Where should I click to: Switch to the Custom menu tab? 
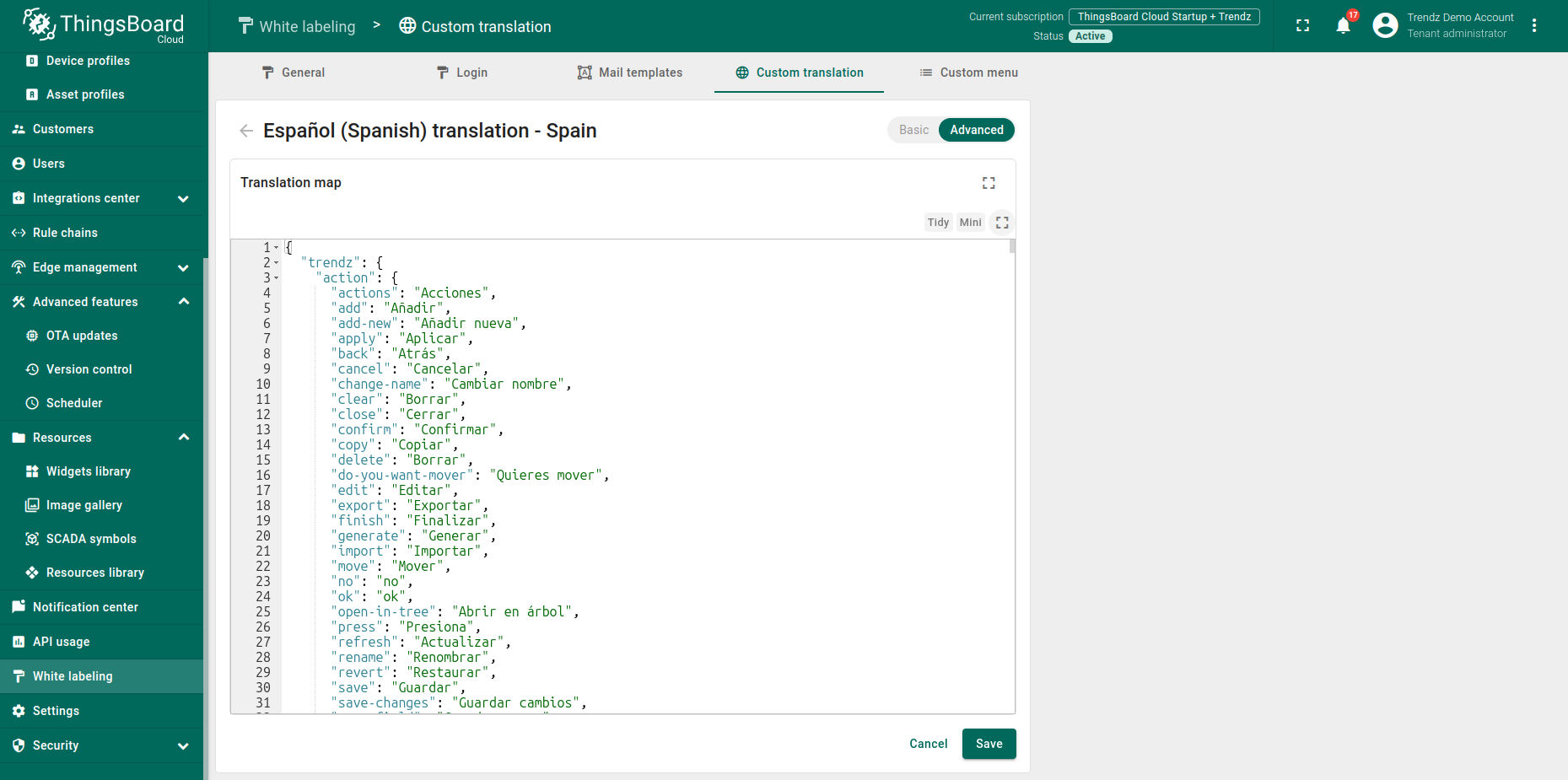click(968, 73)
